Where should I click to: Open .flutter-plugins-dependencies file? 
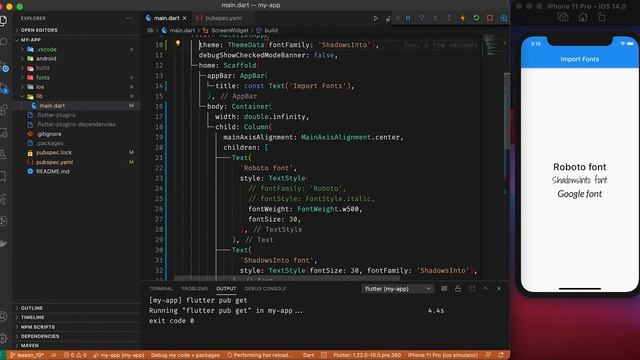[x=76, y=124]
